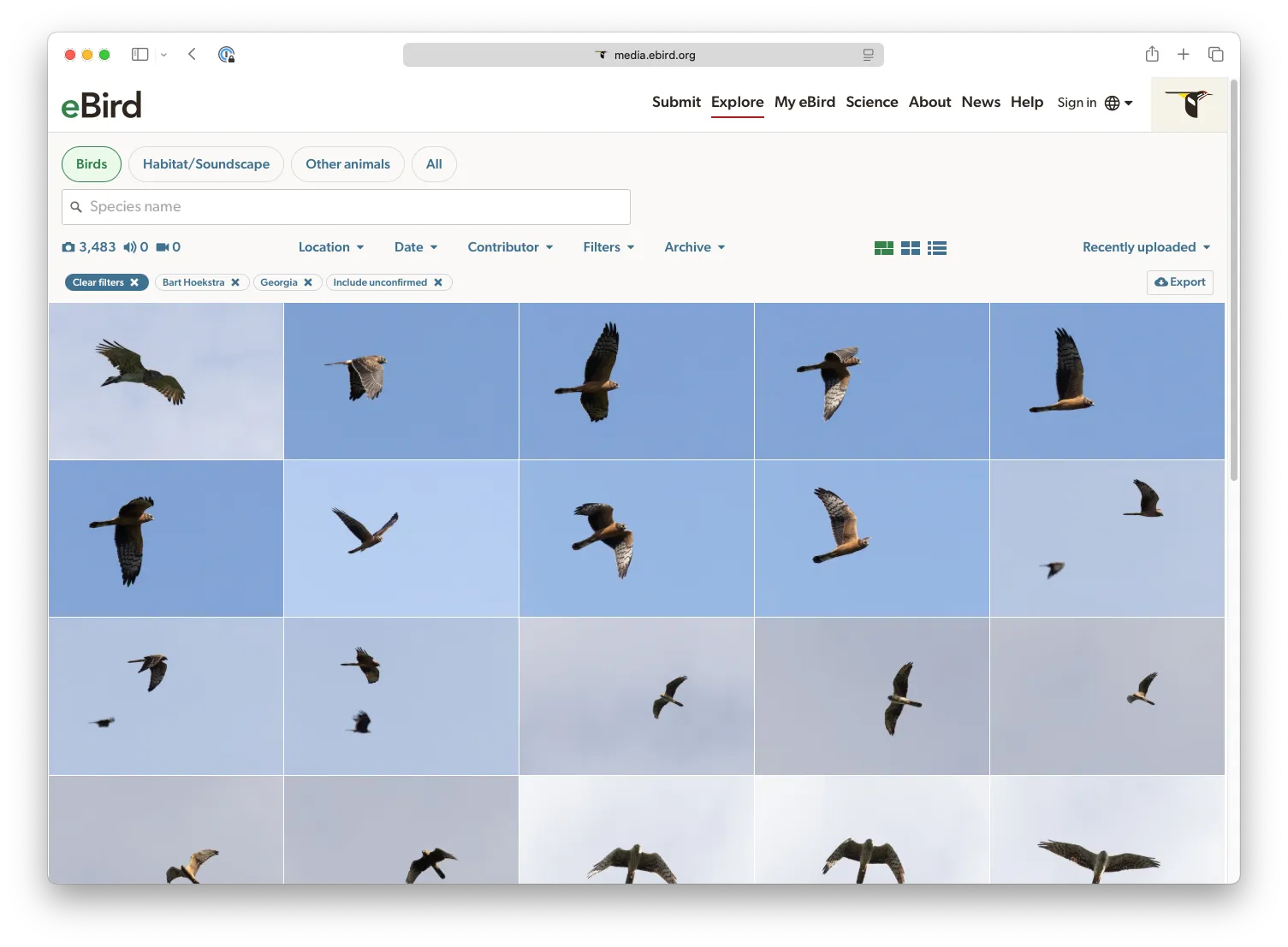
Task: Remove the Georgia filter chip
Action: pos(308,282)
